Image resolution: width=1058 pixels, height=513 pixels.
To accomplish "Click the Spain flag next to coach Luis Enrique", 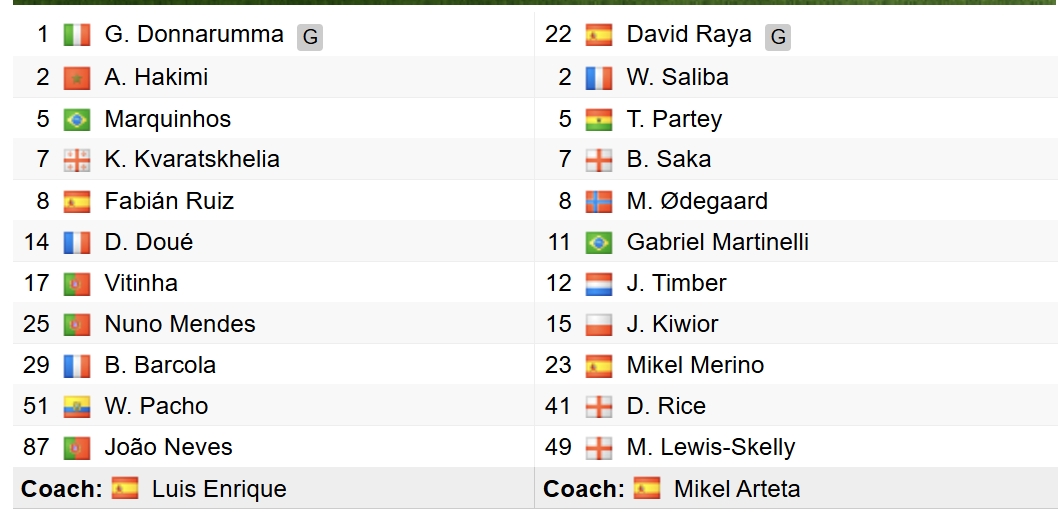I will pos(125,489).
